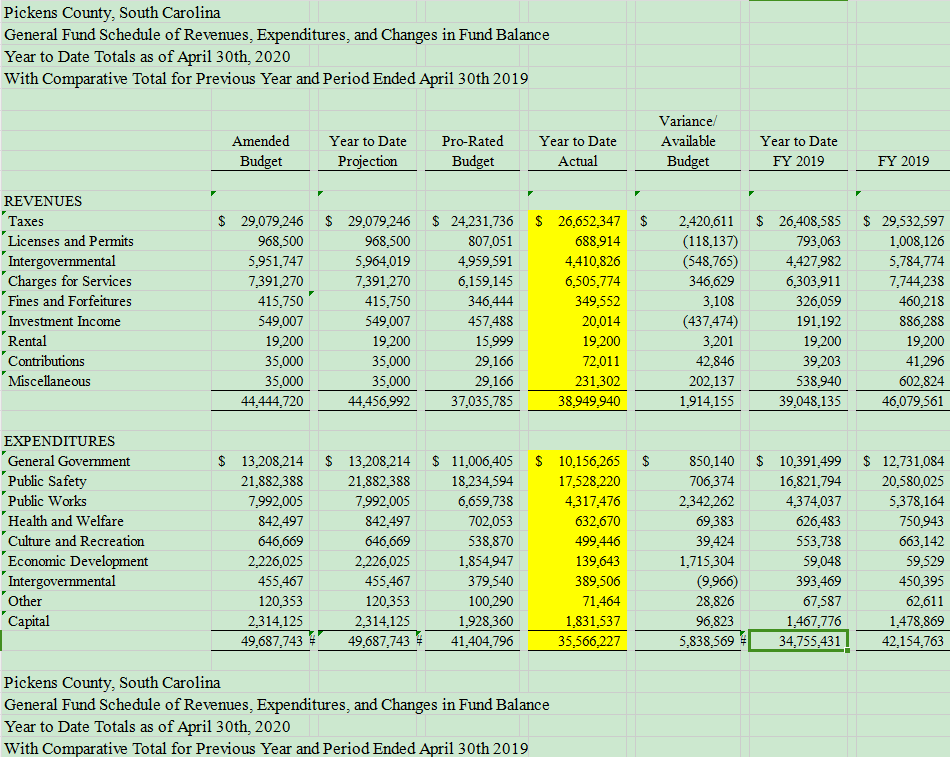Image resolution: width=950 pixels, height=757 pixels.
Task: Click Capital row label
Action: click(28, 621)
